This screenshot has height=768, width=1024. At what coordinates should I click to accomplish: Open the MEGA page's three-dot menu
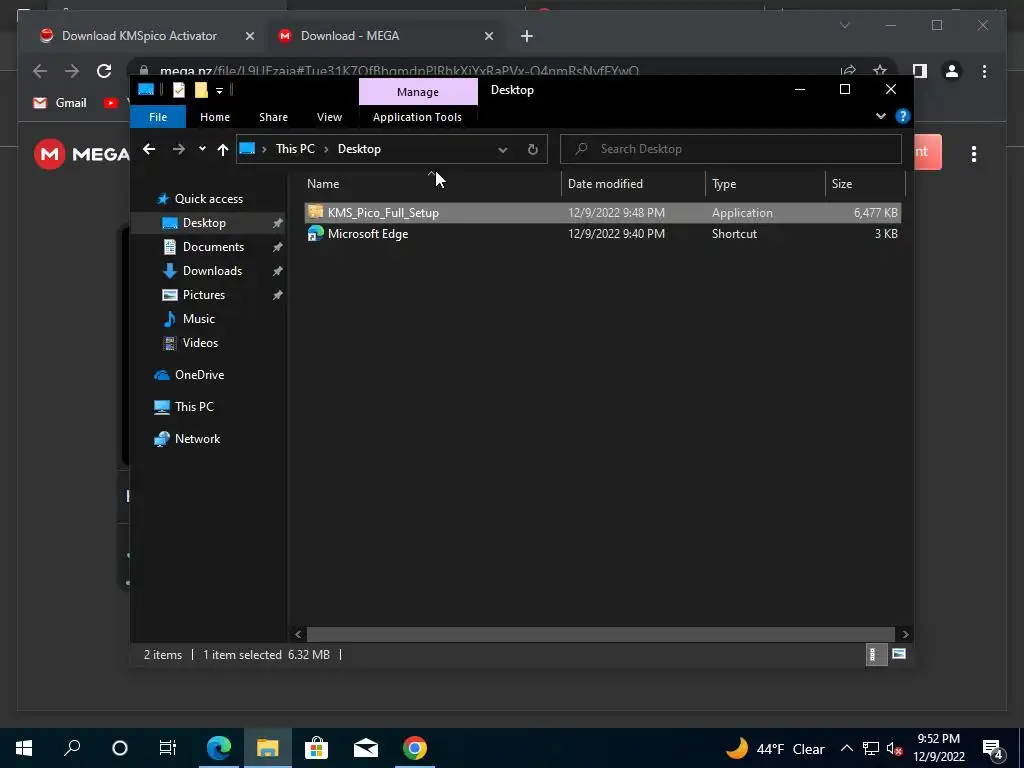click(x=974, y=154)
